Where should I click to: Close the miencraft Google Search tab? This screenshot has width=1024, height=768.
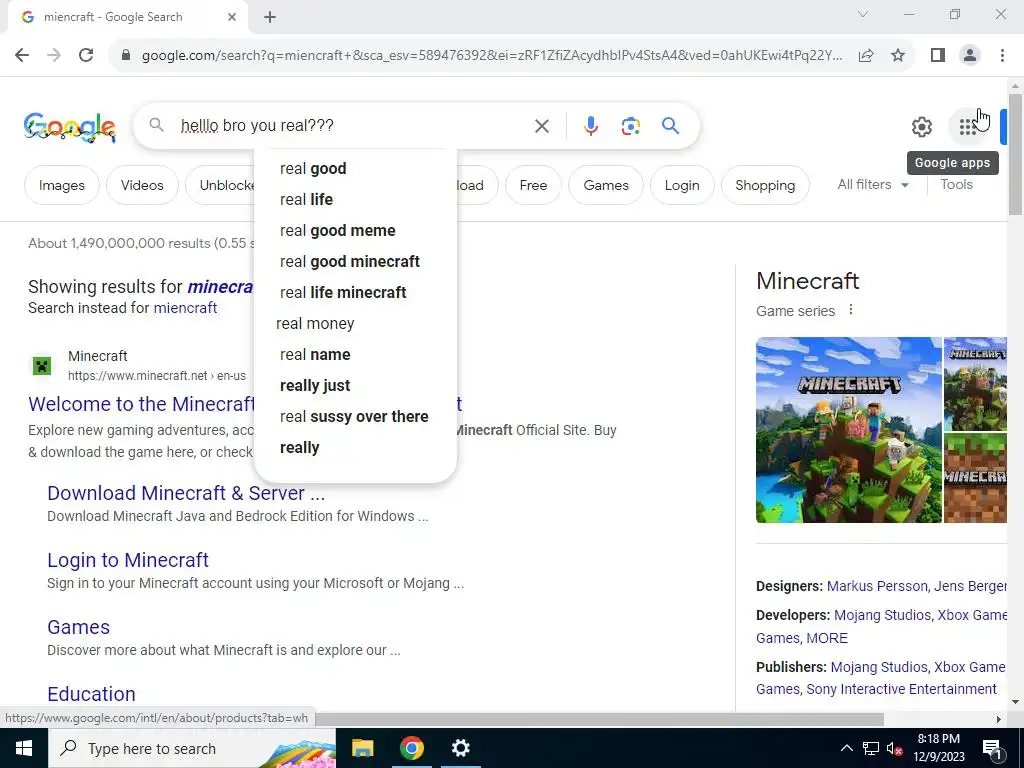[232, 17]
